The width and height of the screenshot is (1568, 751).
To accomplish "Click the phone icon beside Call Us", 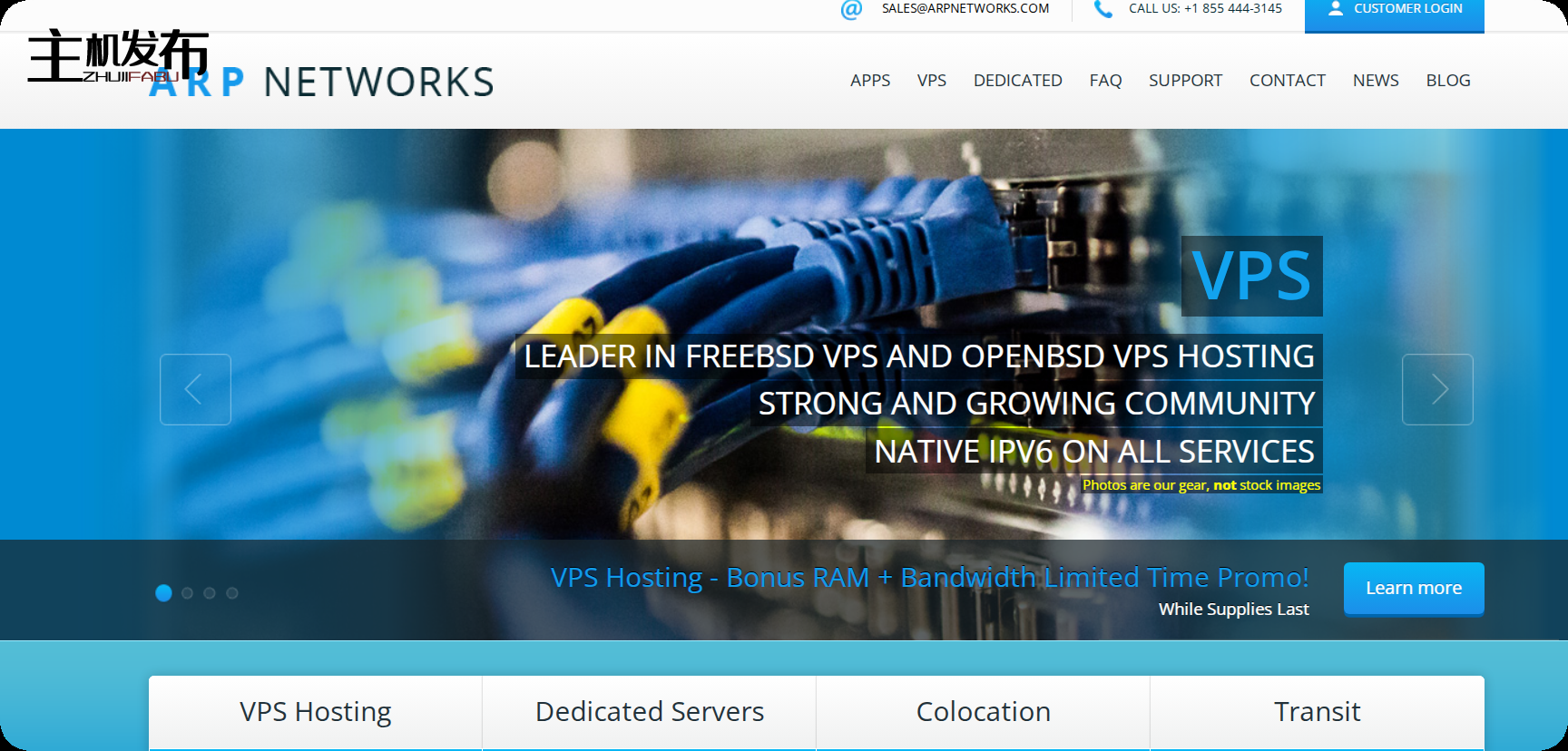I will point(1102,9).
